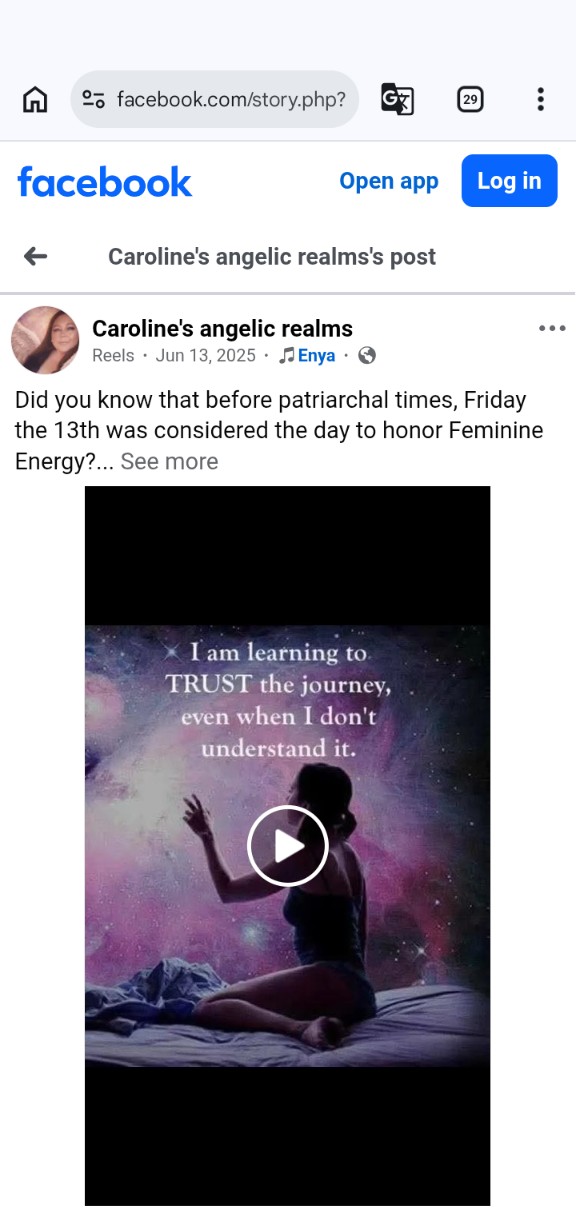Tap the browser home icon

pyautogui.click(x=35, y=99)
